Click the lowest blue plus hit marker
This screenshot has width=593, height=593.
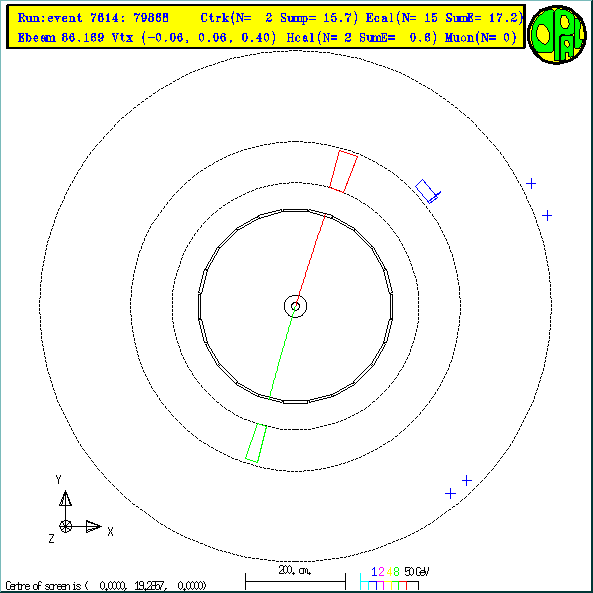(x=450, y=494)
